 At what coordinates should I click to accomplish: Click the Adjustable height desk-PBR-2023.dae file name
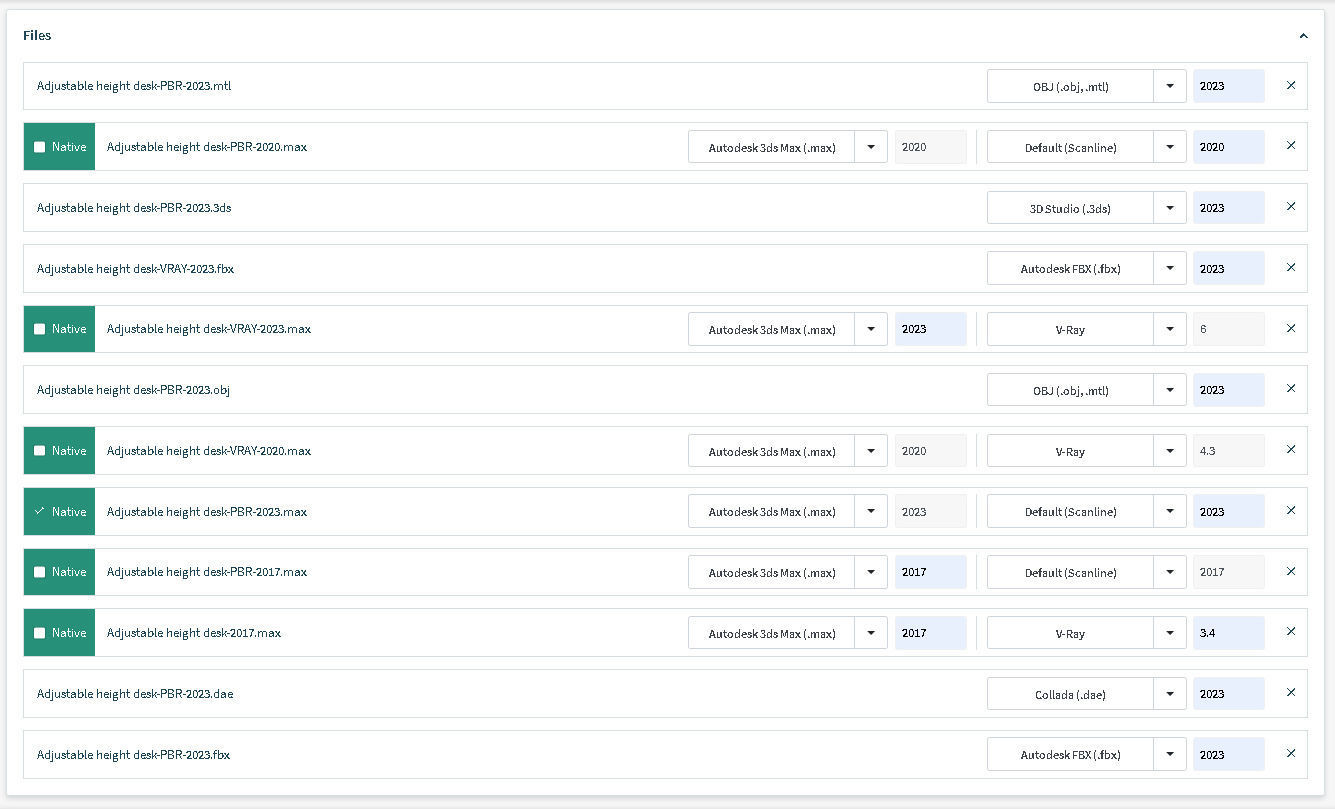click(x=135, y=693)
